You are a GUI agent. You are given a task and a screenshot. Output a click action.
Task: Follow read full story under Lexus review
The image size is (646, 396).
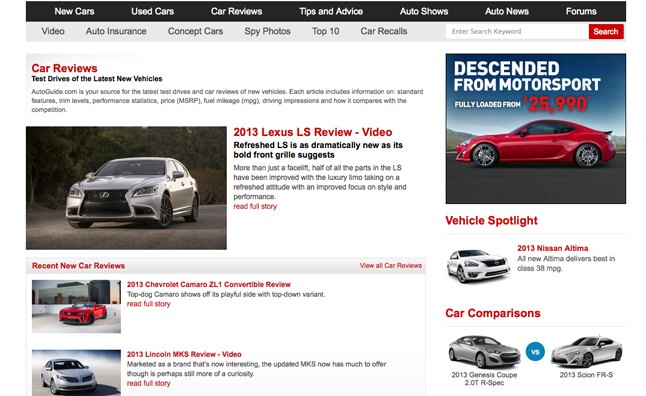(255, 206)
